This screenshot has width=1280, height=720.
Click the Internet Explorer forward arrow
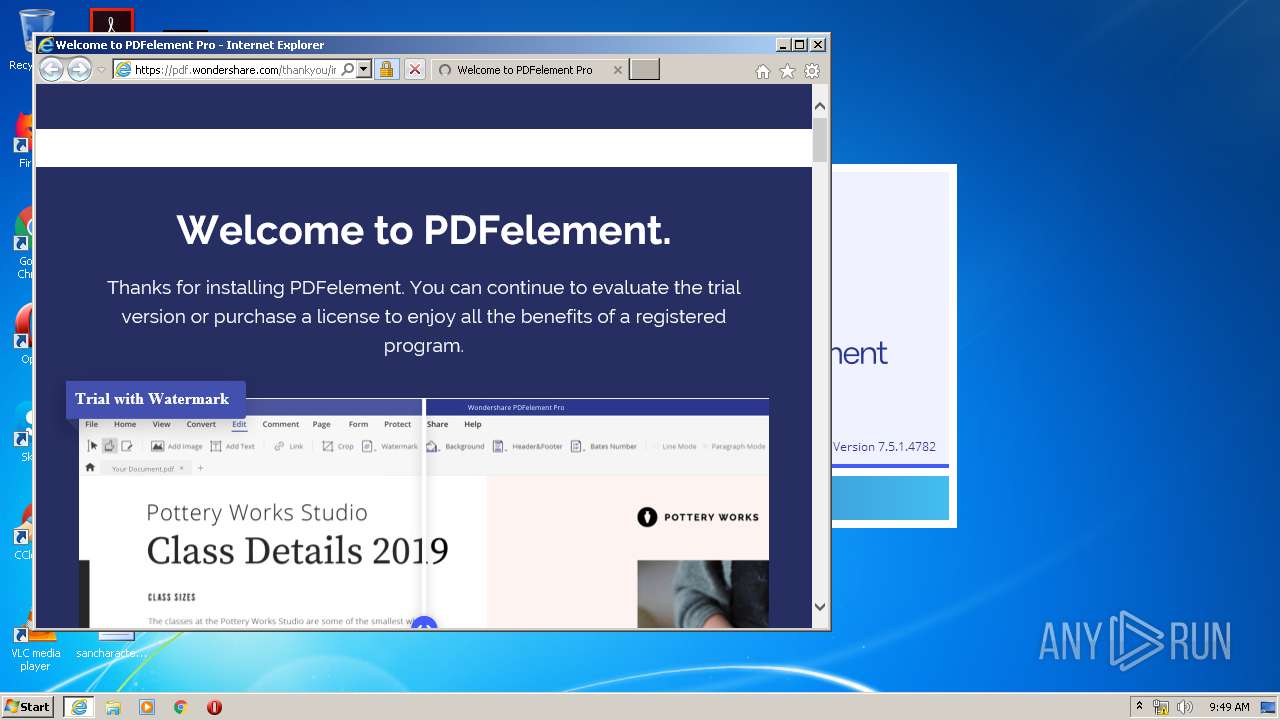(79, 69)
